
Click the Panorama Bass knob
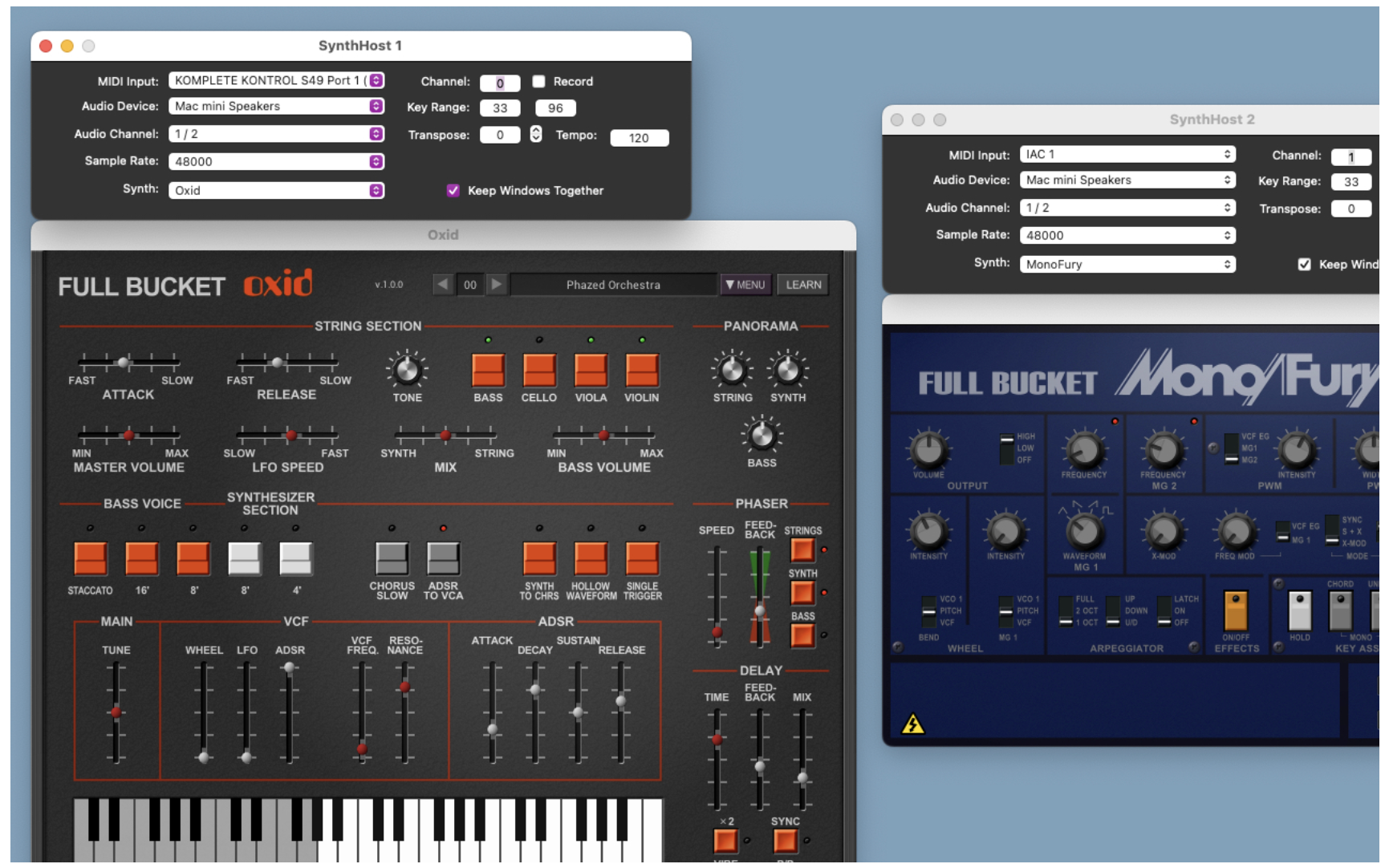761,436
